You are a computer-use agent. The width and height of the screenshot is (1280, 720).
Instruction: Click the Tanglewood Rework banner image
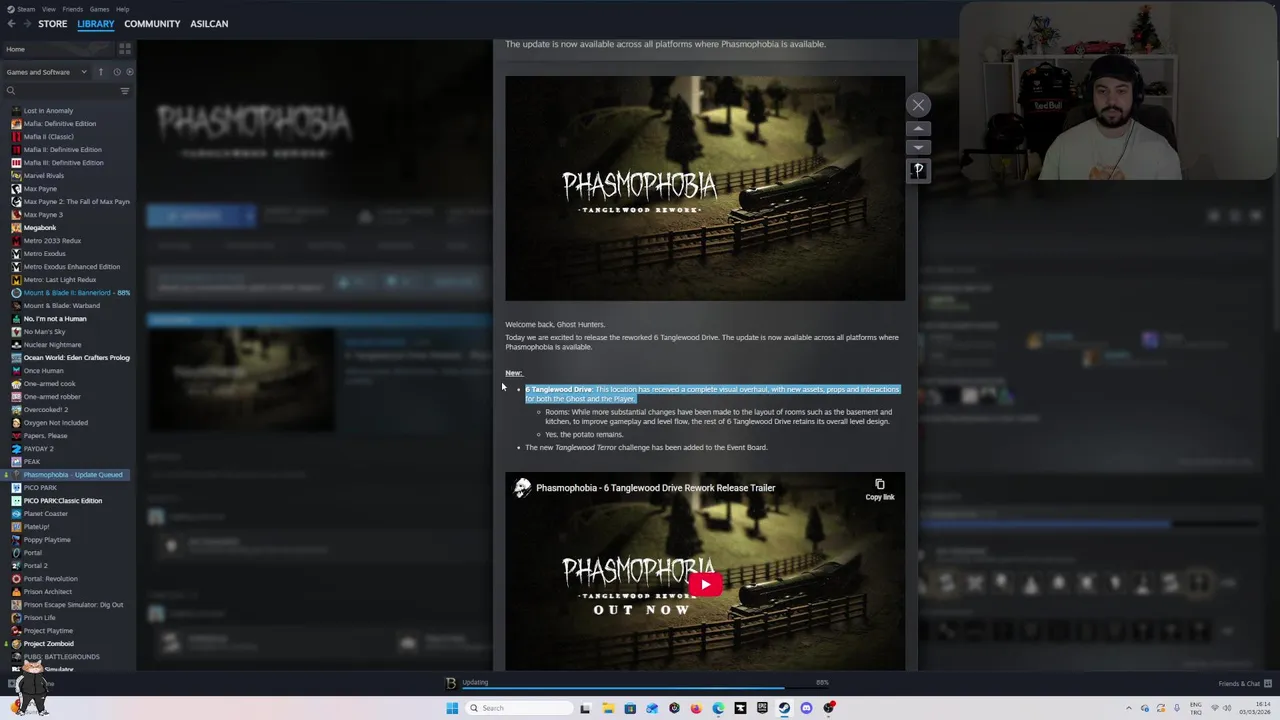tap(705, 188)
